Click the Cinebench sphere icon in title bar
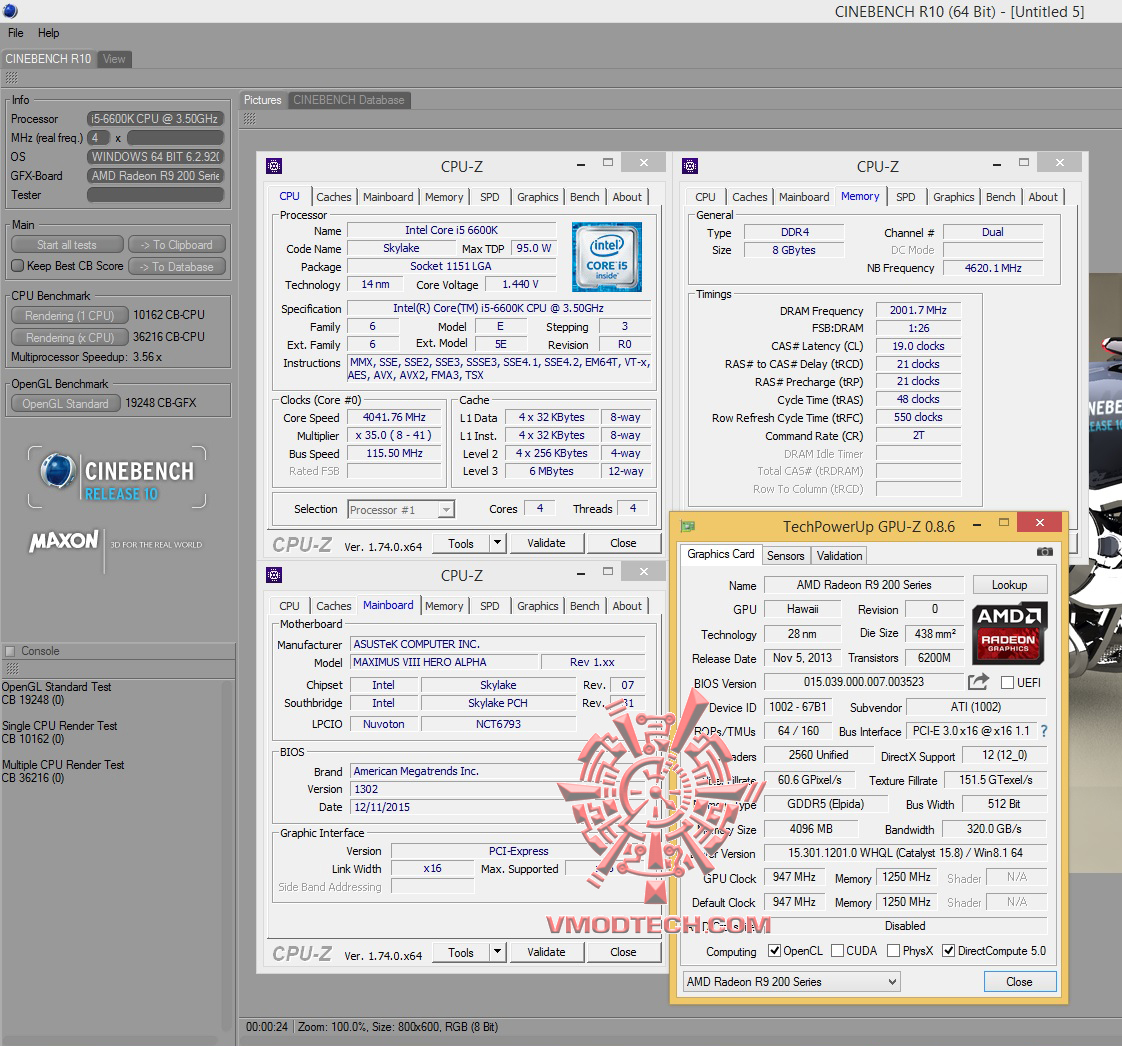Viewport: 1122px width, 1046px height. click(x=9, y=10)
